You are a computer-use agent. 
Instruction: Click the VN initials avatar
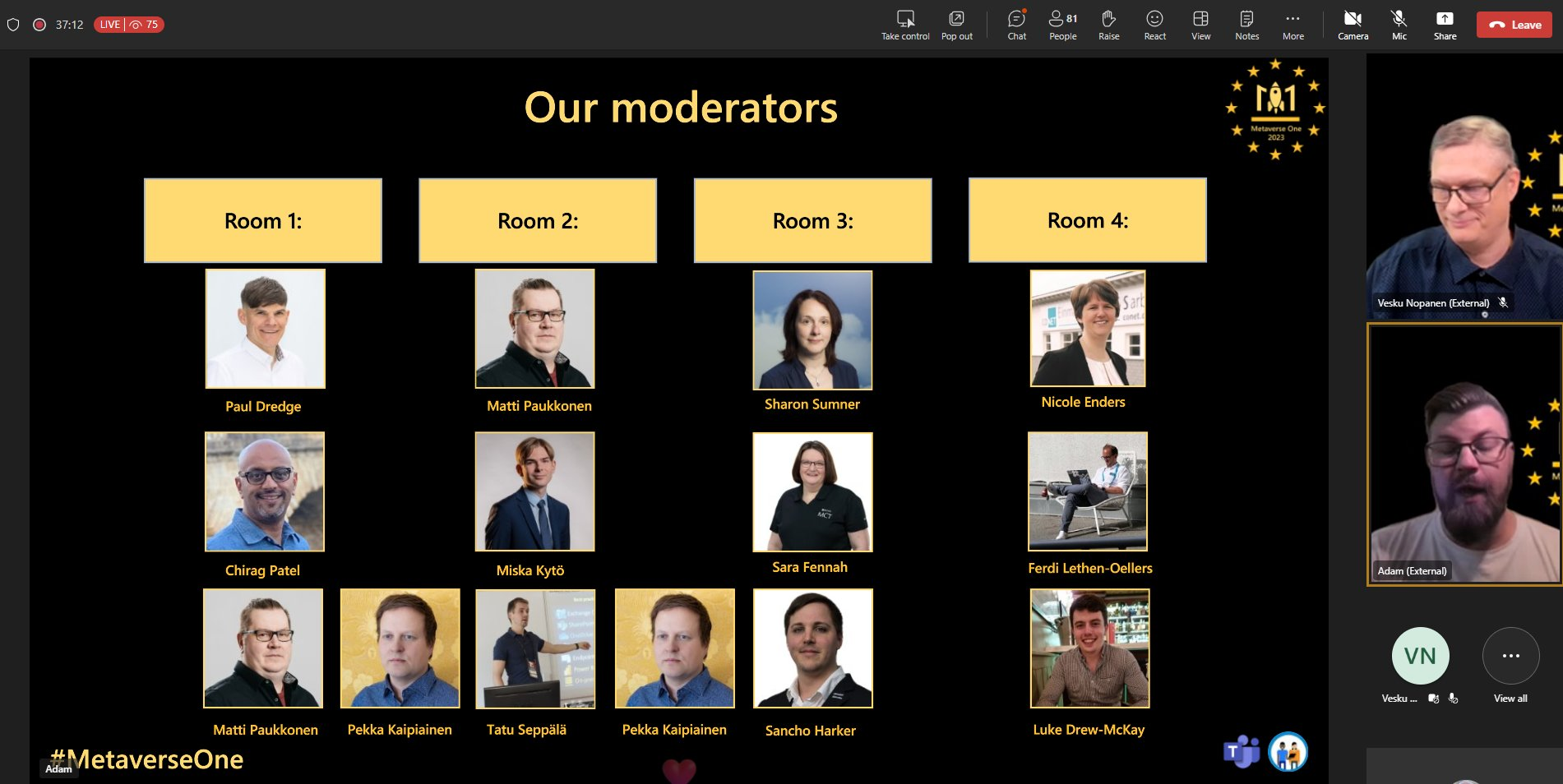pyautogui.click(x=1420, y=657)
